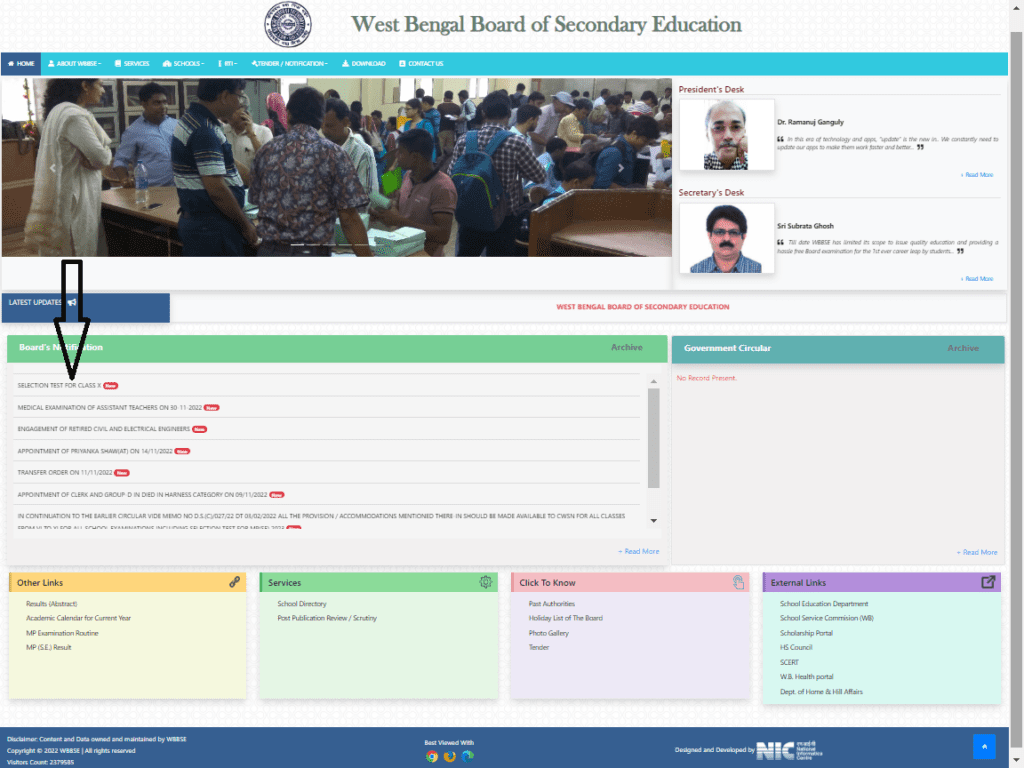Open Sri Subrata Ghosh's portrait photo
Viewport: 1024px width, 768px height.
tap(726, 238)
